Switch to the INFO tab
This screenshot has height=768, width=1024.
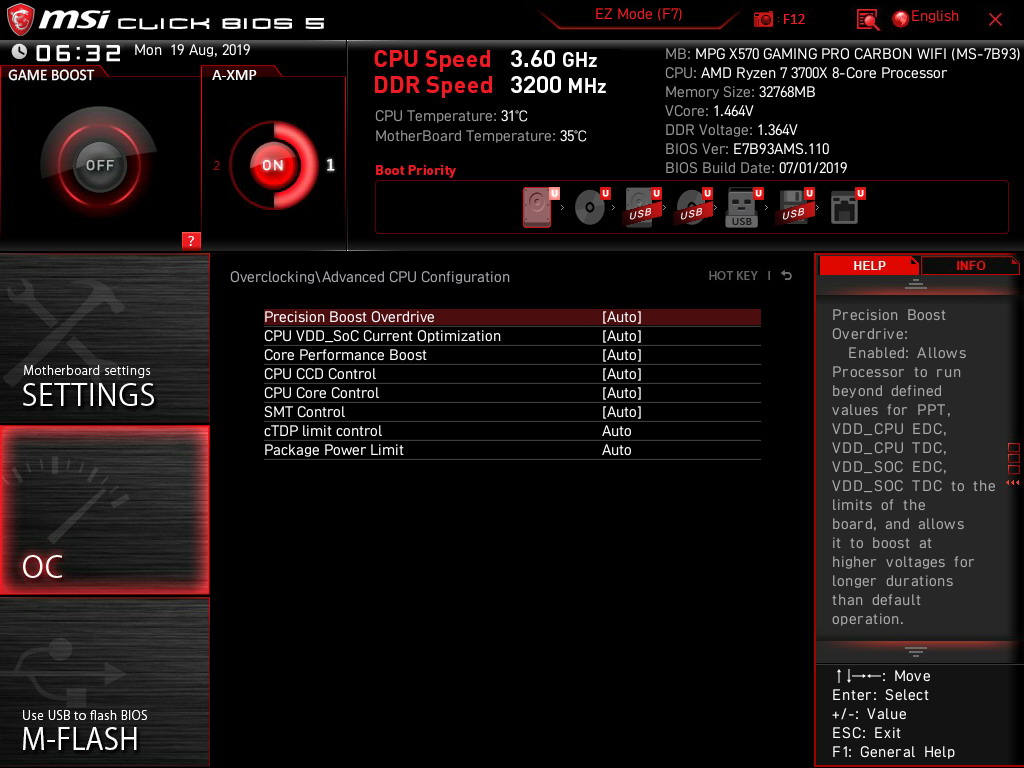(970, 265)
